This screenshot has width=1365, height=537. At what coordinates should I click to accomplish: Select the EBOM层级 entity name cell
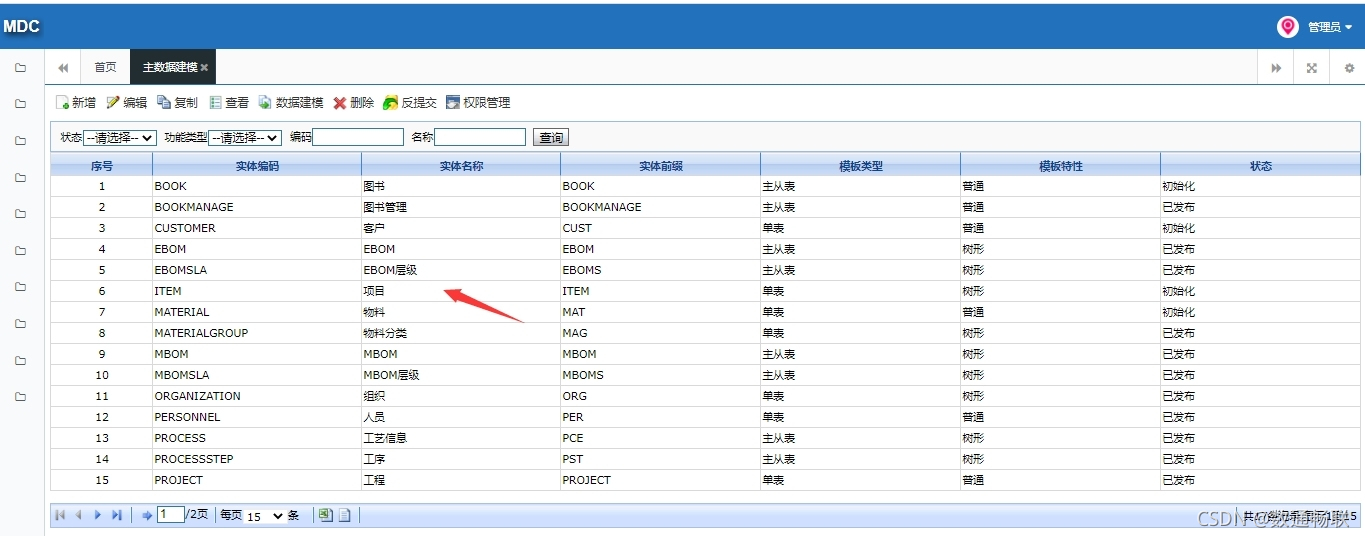461,270
